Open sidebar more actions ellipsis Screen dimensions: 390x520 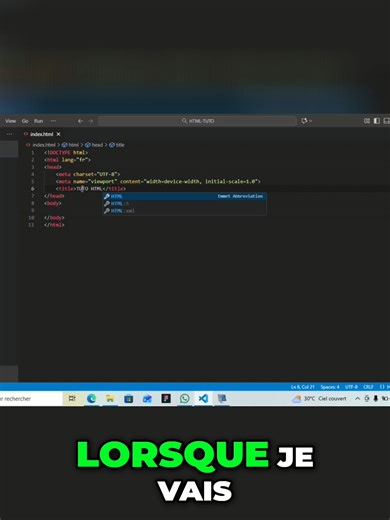(9, 134)
